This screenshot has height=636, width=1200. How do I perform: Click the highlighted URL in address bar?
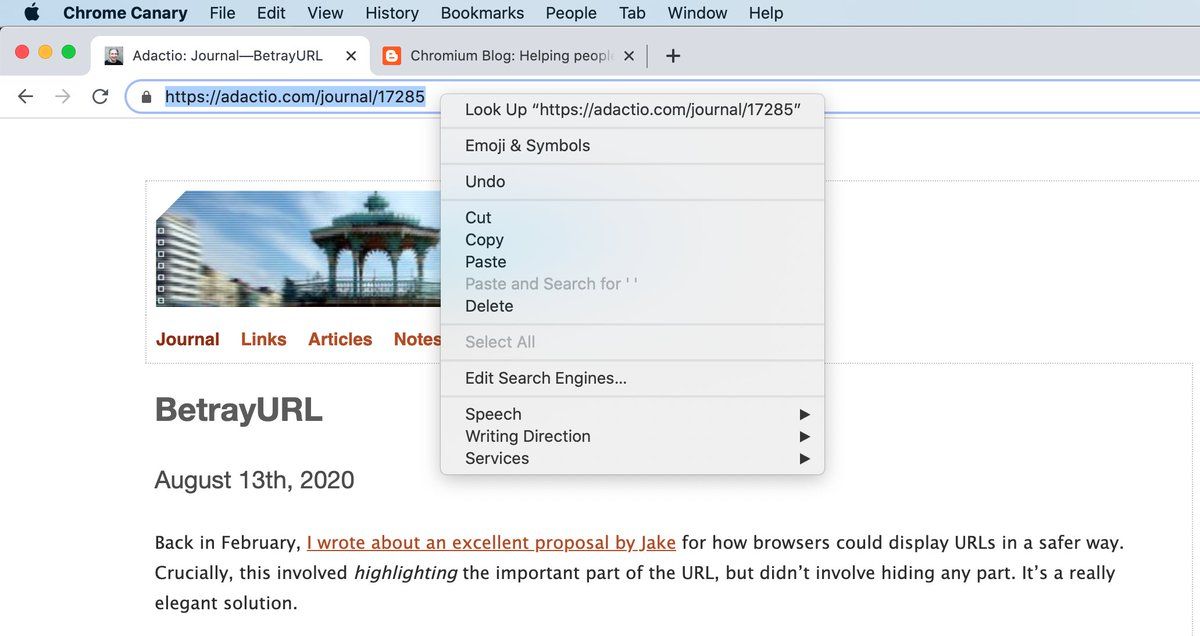tap(295, 97)
